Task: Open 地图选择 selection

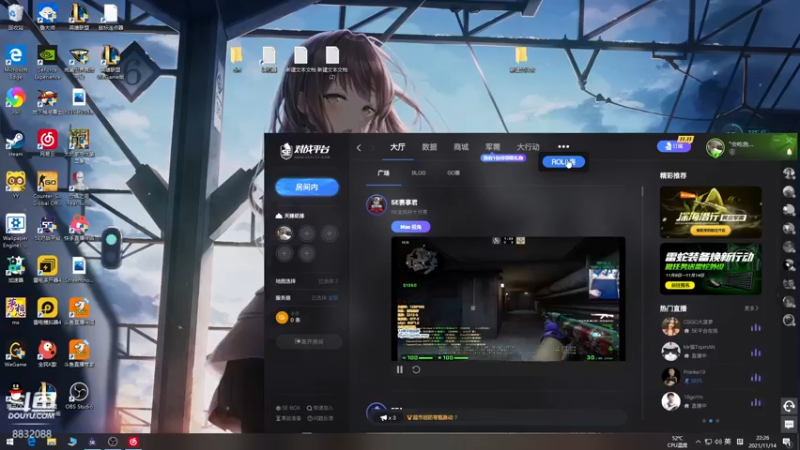Action: [307, 281]
